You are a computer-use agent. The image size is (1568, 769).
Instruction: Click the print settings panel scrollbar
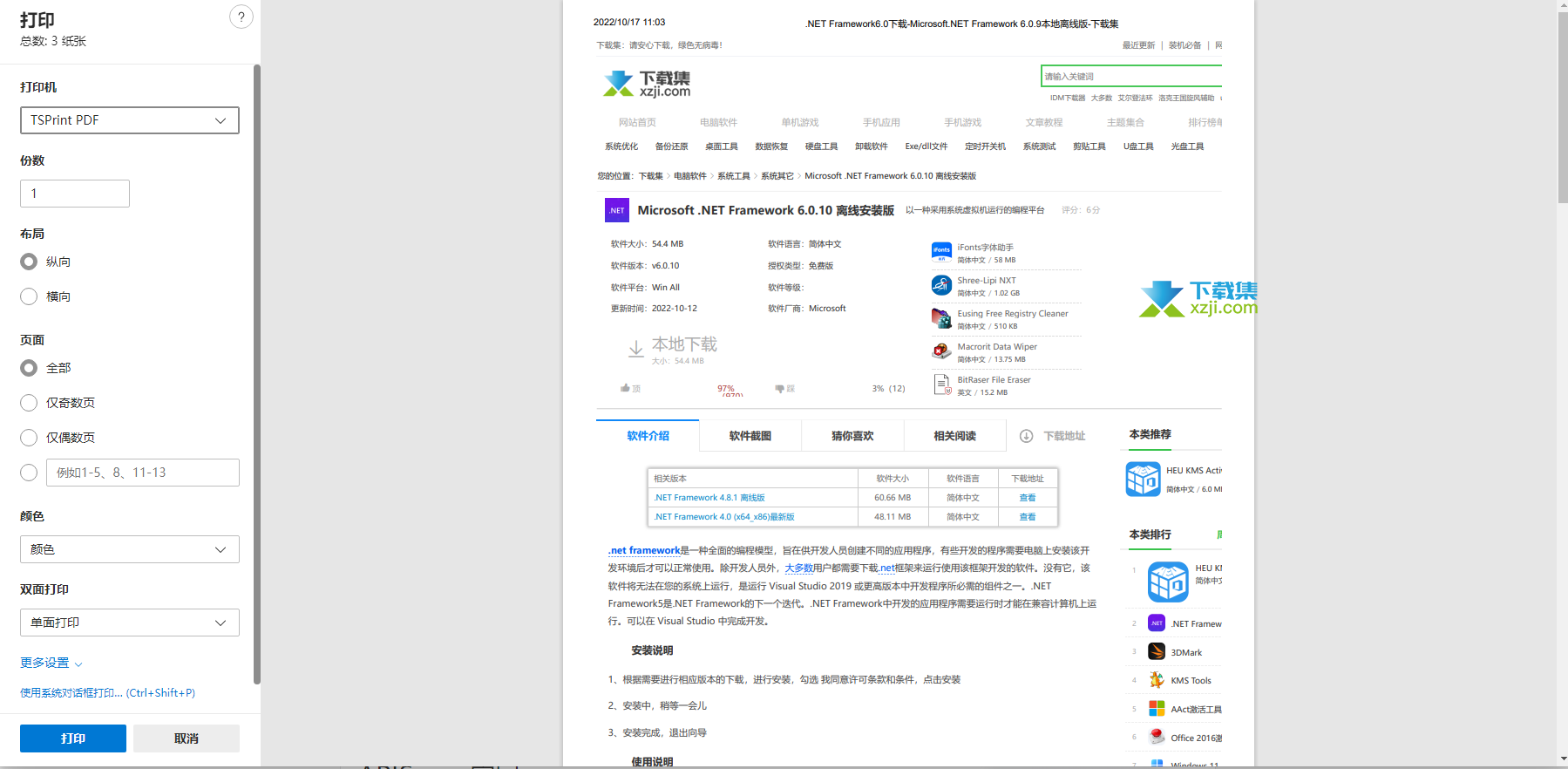[x=257, y=375]
